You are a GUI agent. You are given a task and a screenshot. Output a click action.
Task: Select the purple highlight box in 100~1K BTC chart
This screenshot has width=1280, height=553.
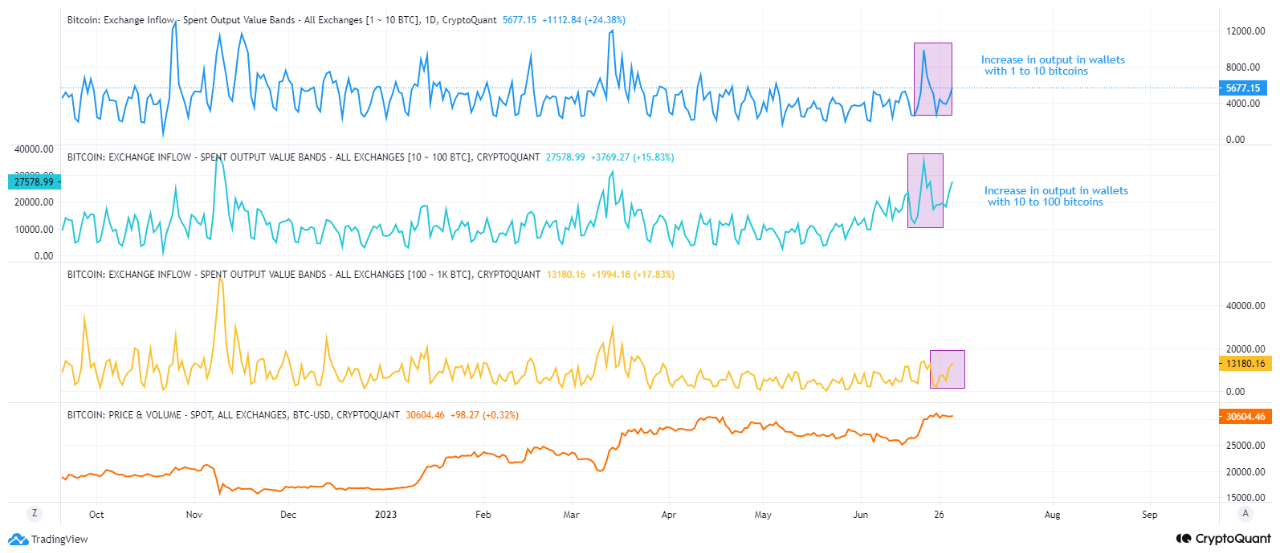click(947, 369)
